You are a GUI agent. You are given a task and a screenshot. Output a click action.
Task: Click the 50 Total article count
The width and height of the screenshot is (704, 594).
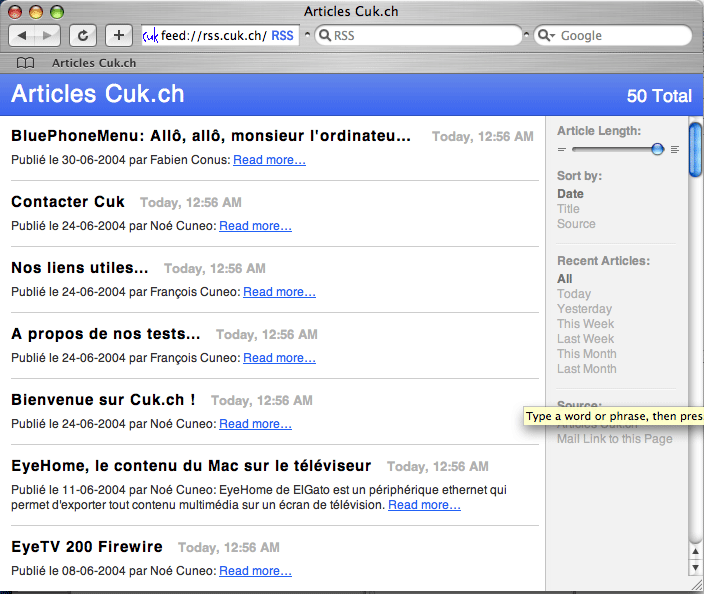pyautogui.click(x=659, y=96)
